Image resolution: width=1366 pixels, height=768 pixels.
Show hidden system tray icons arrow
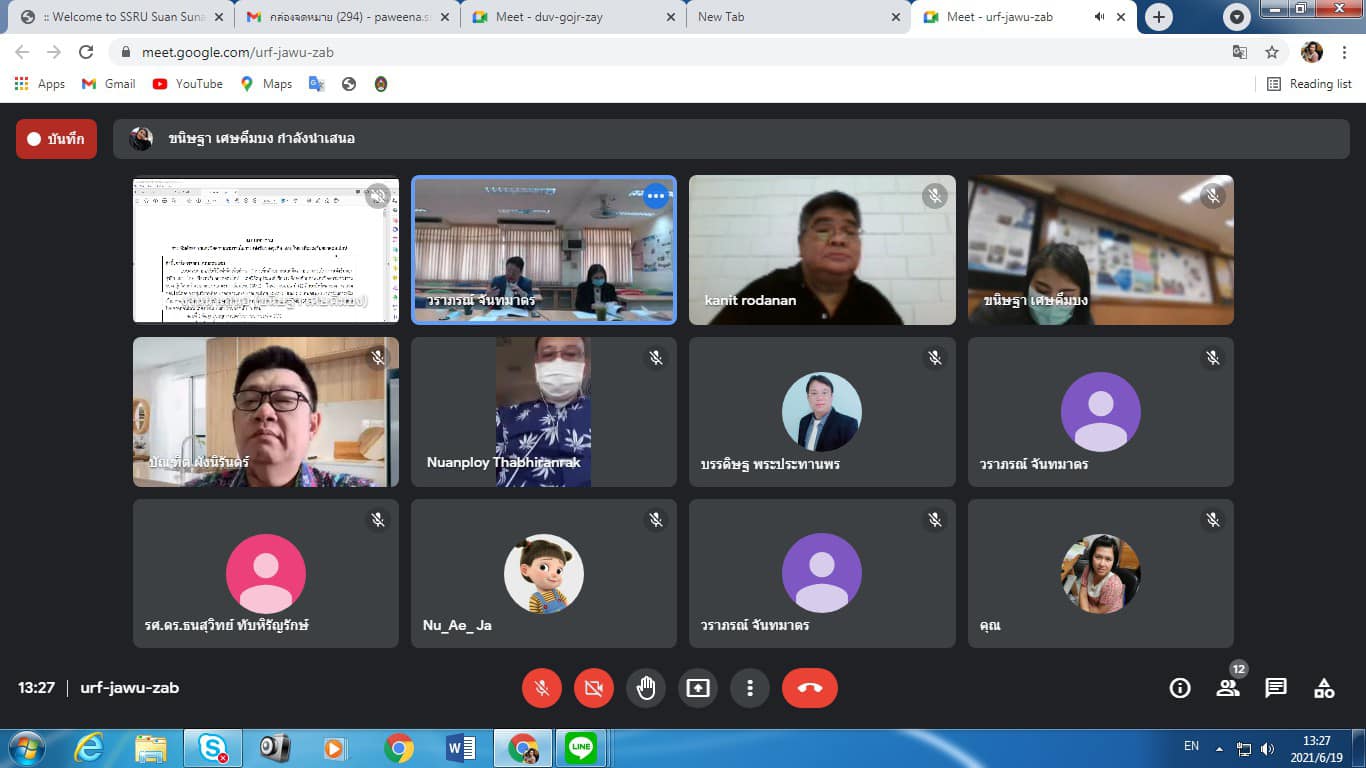1219,748
